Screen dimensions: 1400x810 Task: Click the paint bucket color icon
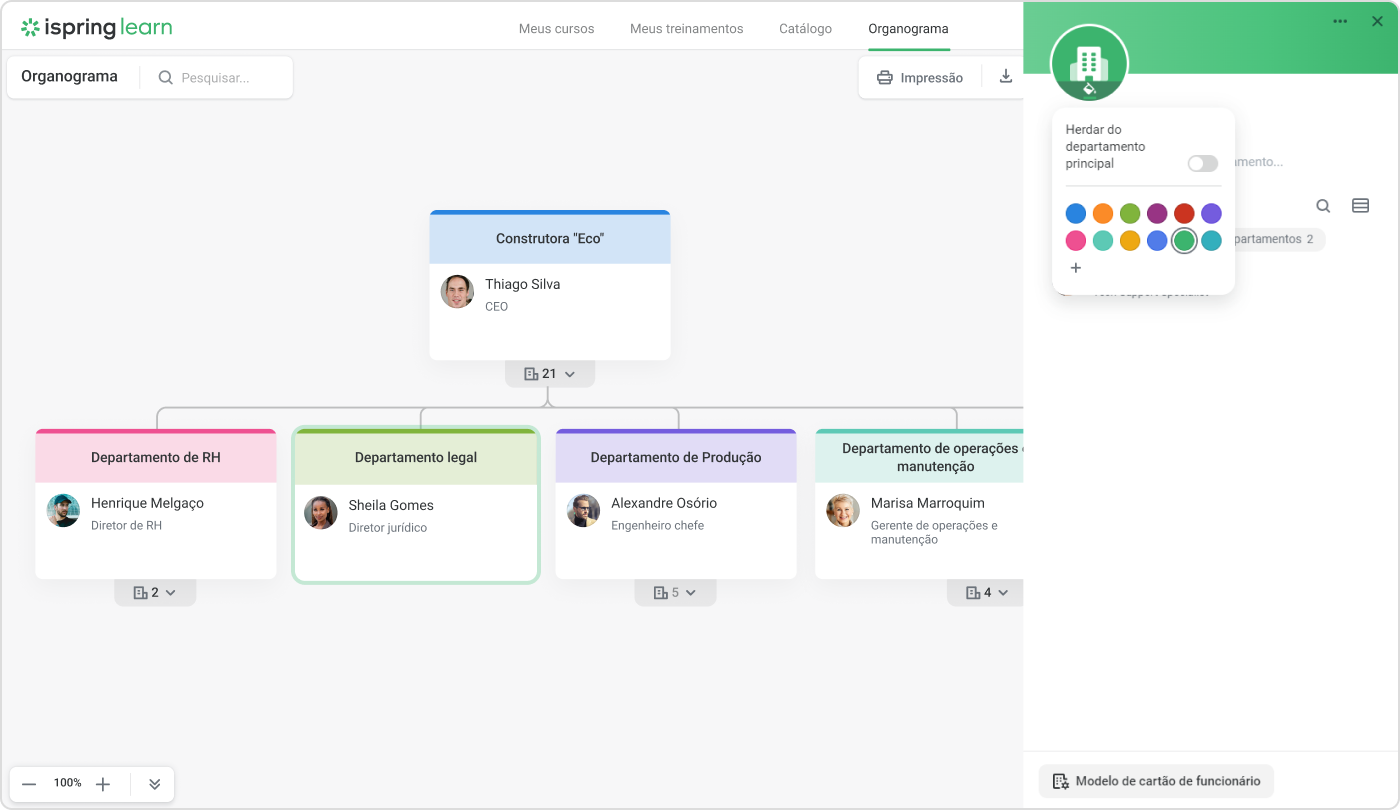pos(1090,88)
